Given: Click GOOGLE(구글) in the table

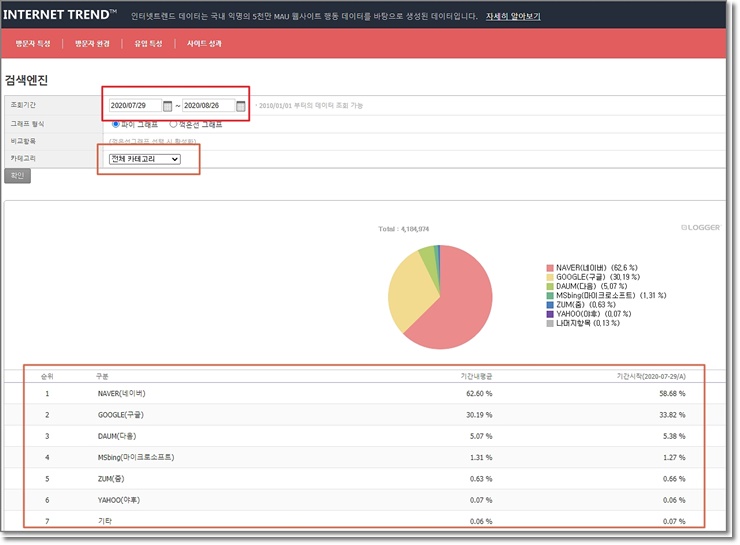Looking at the screenshot, I should [x=120, y=415].
